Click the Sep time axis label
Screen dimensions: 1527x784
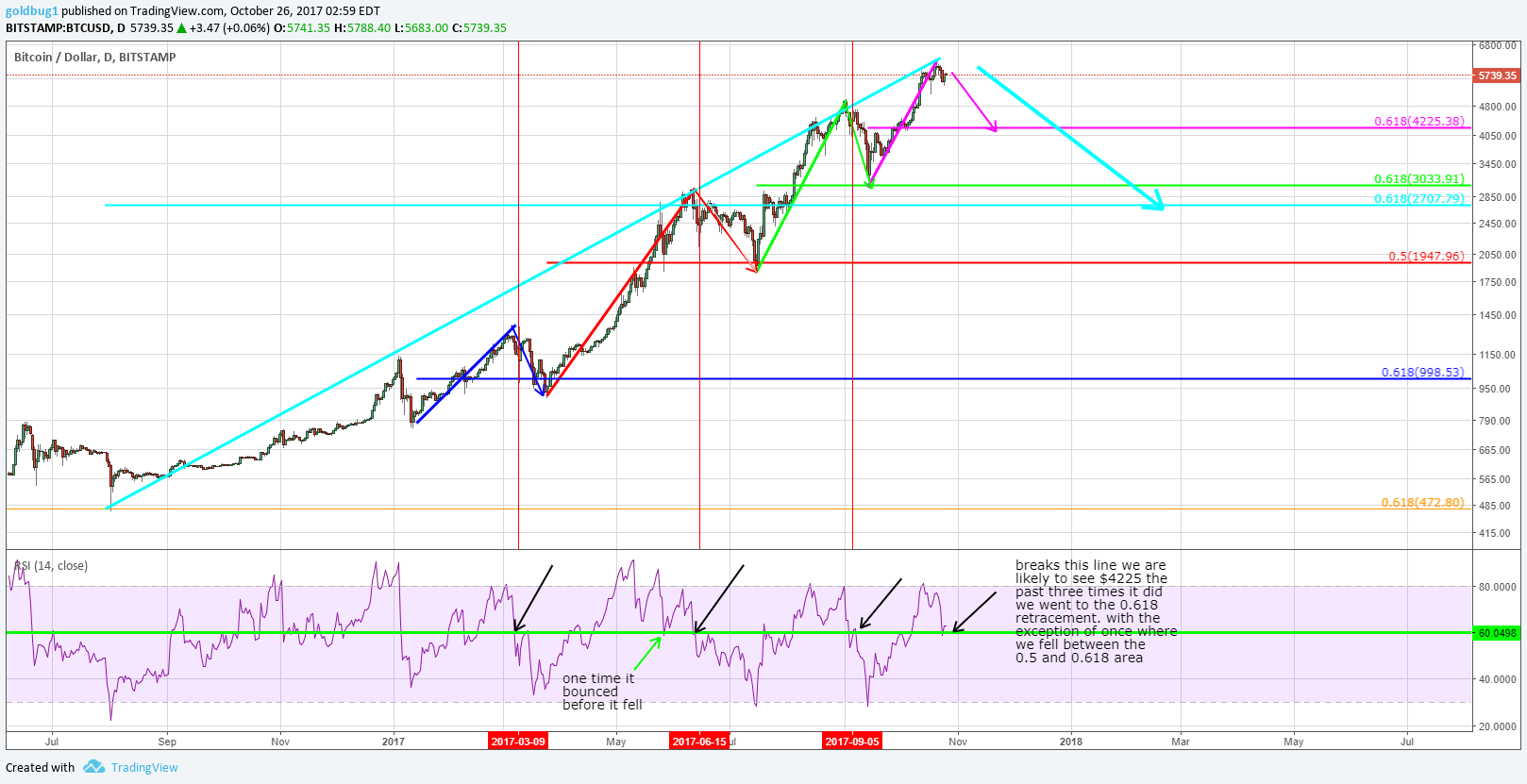click(x=167, y=742)
